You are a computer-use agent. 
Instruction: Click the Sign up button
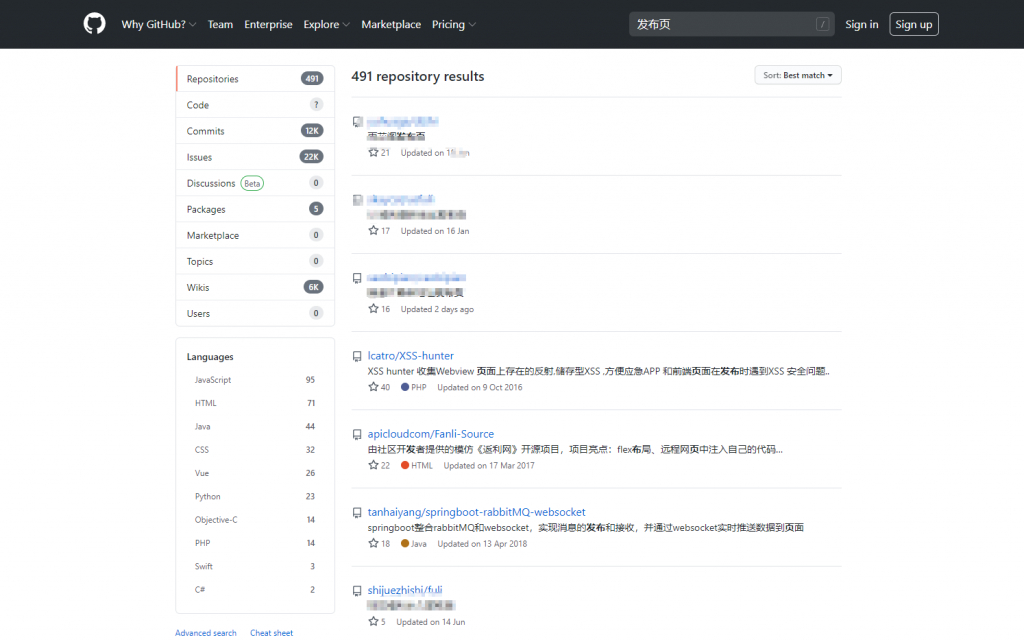pyautogui.click(x=914, y=24)
